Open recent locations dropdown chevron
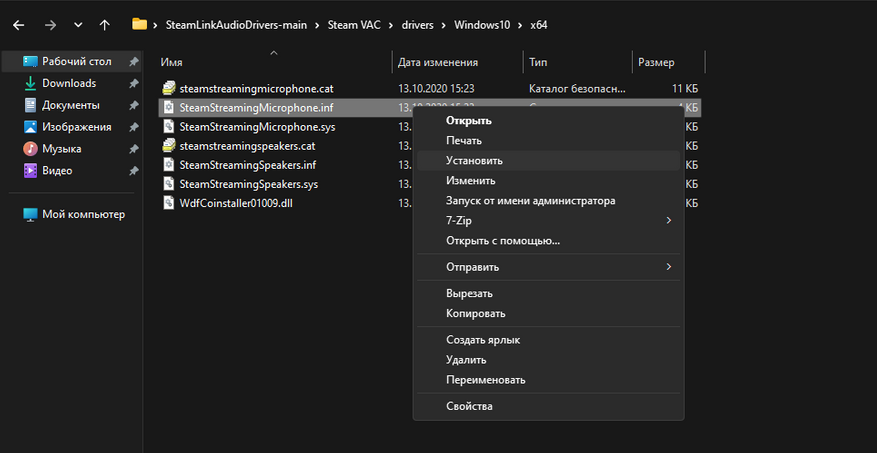This screenshot has height=453, width=877. coord(78,24)
